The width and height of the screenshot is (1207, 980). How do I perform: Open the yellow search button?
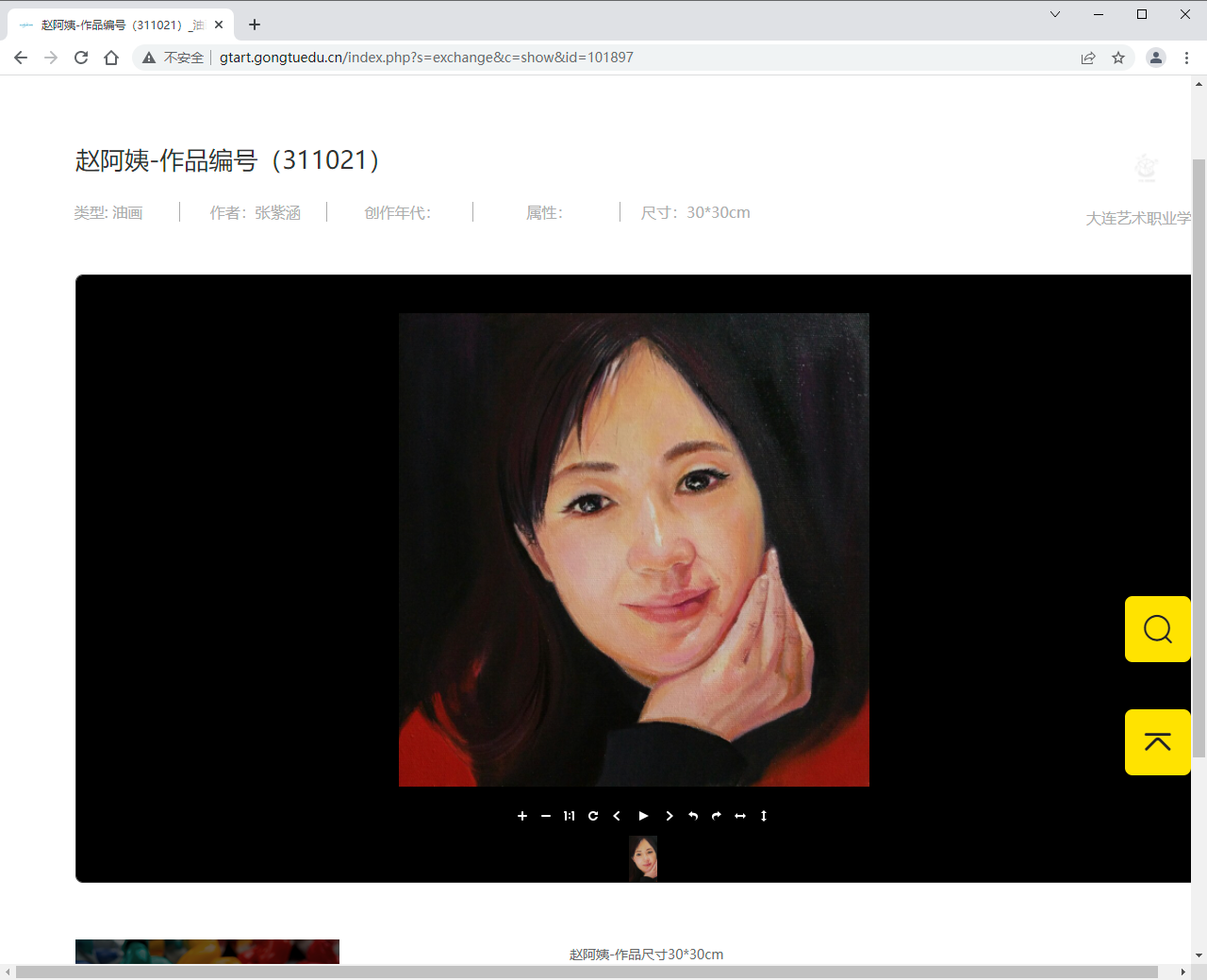coord(1158,629)
